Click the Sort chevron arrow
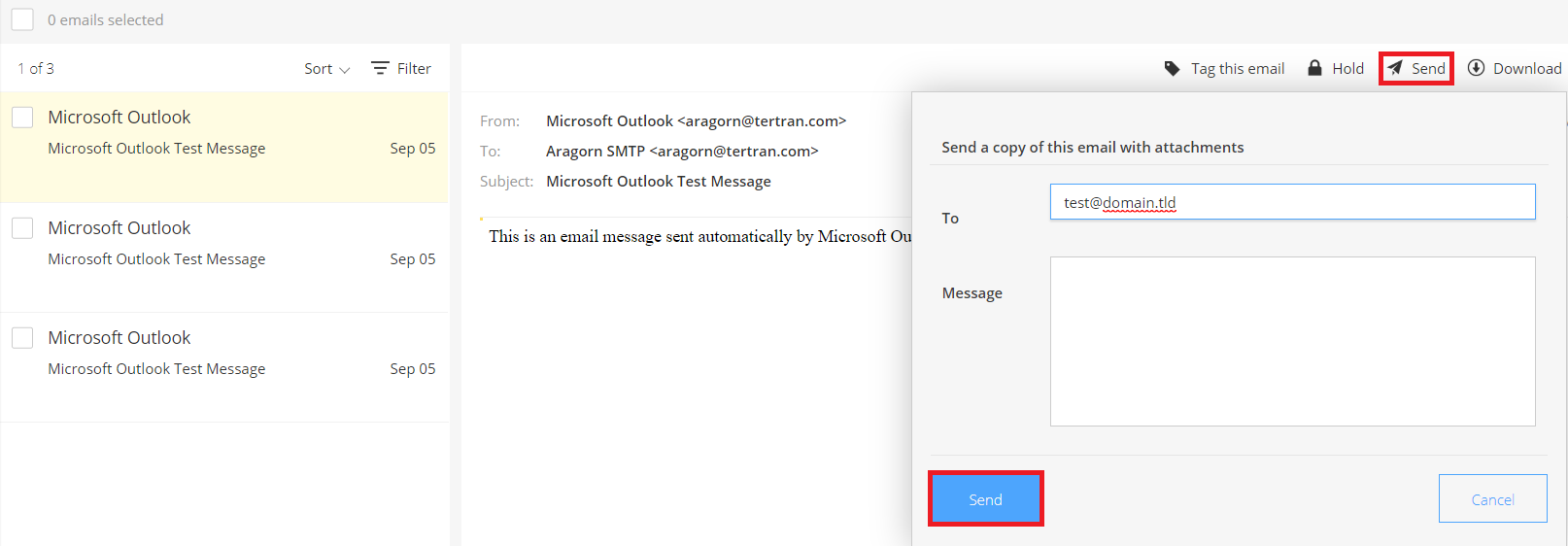Image resolution: width=1568 pixels, height=546 pixels. [344, 70]
